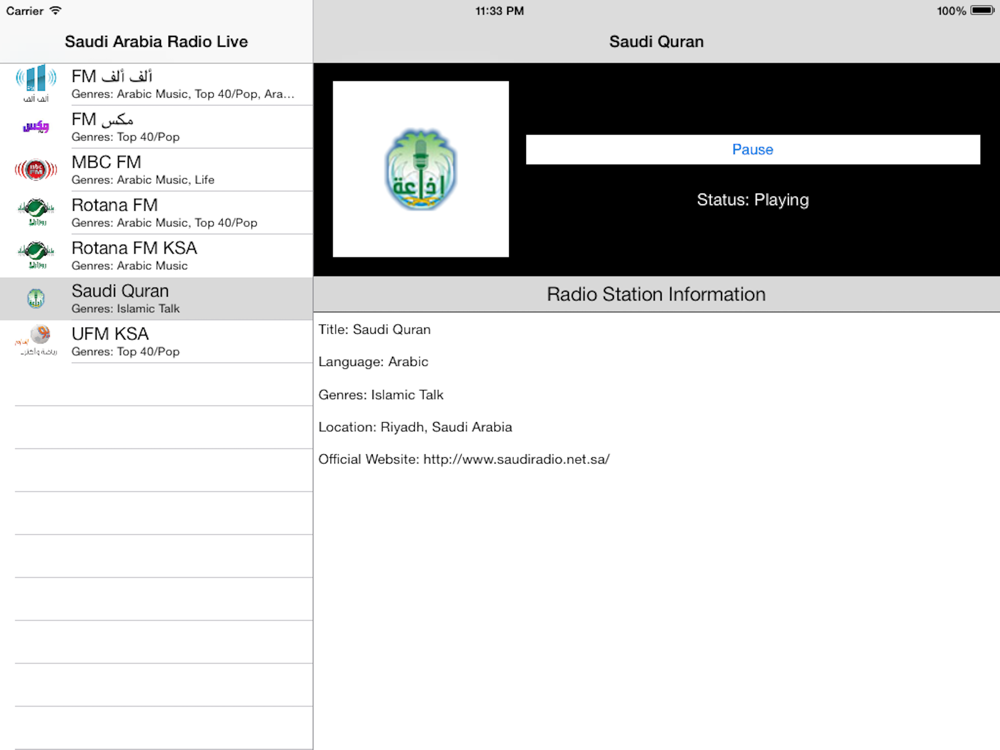Click the Rotana FM KSA station logo
This screenshot has width=1000, height=750.
pos(36,255)
